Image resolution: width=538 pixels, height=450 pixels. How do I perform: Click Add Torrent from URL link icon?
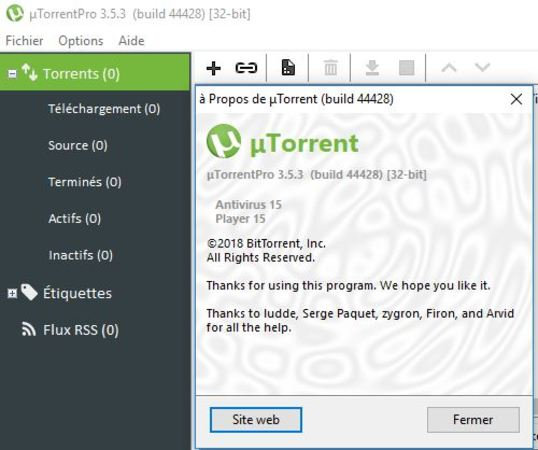(x=246, y=68)
